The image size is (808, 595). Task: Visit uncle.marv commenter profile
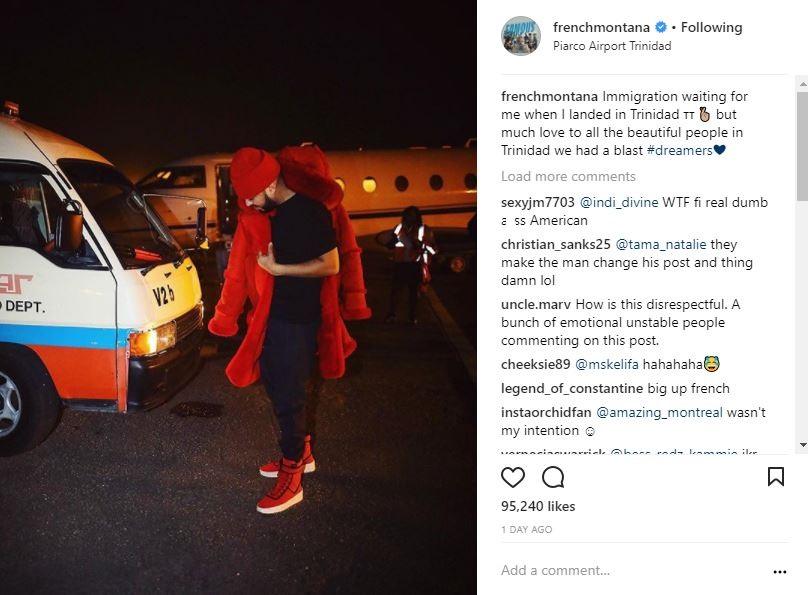pyautogui.click(x=535, y=304)
